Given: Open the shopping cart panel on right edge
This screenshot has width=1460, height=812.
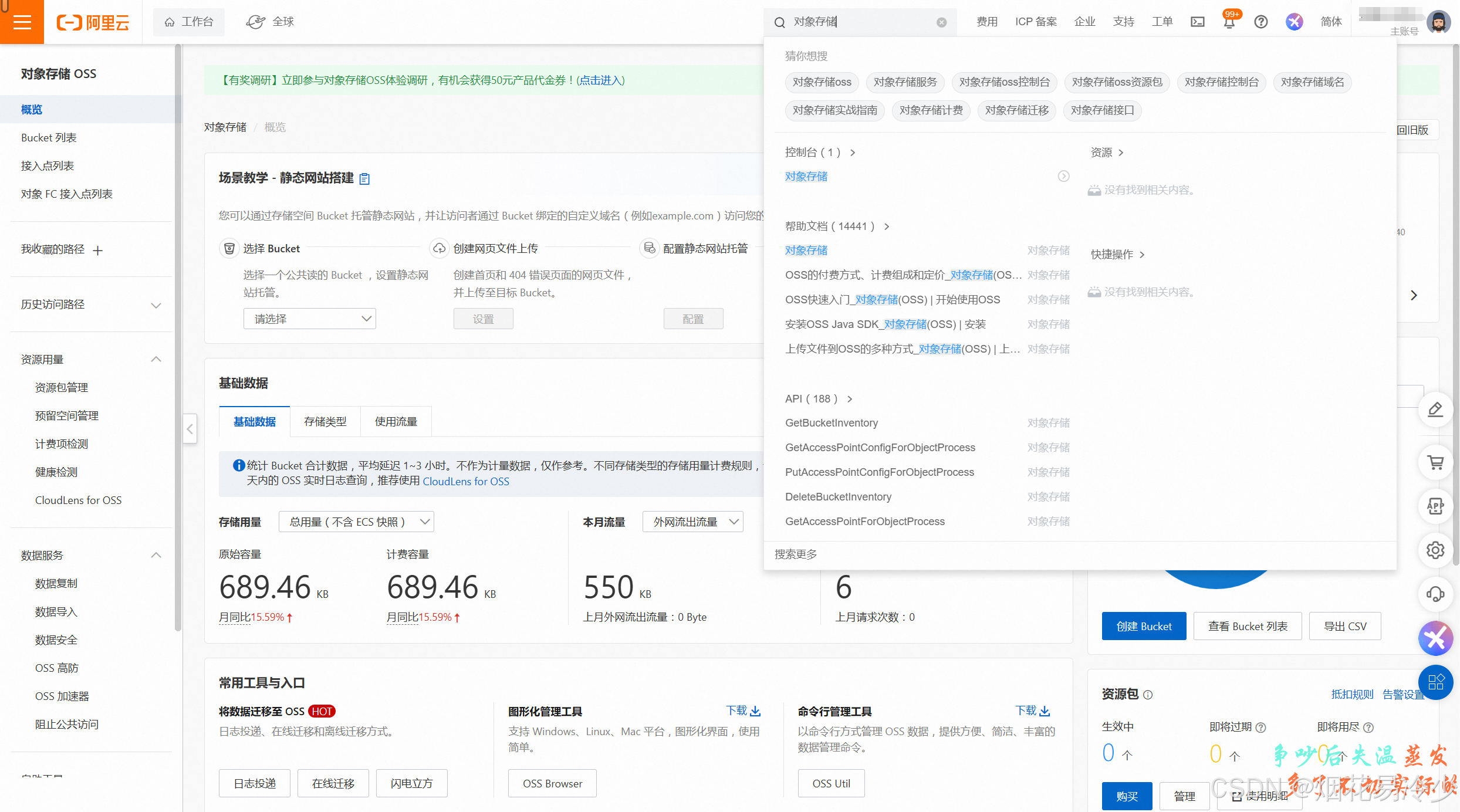Looking at the screenshot, I should point(1435,462).
